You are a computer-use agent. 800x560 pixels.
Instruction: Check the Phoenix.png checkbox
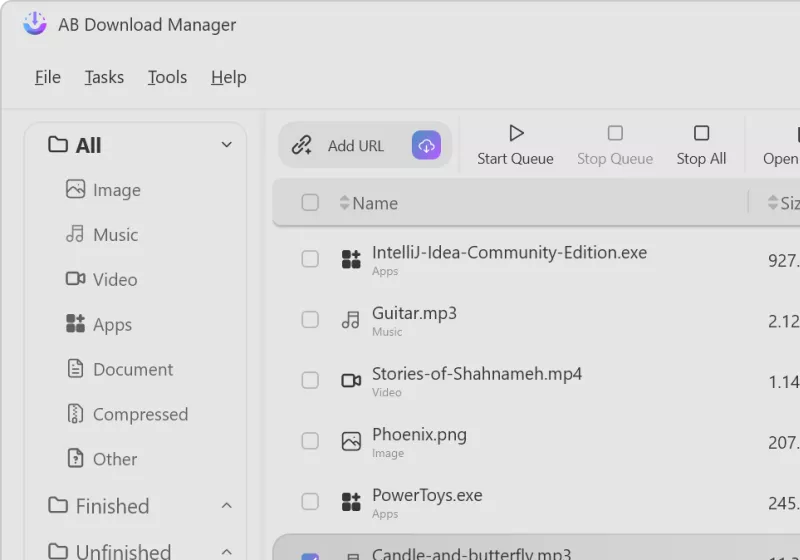point(310,441)
